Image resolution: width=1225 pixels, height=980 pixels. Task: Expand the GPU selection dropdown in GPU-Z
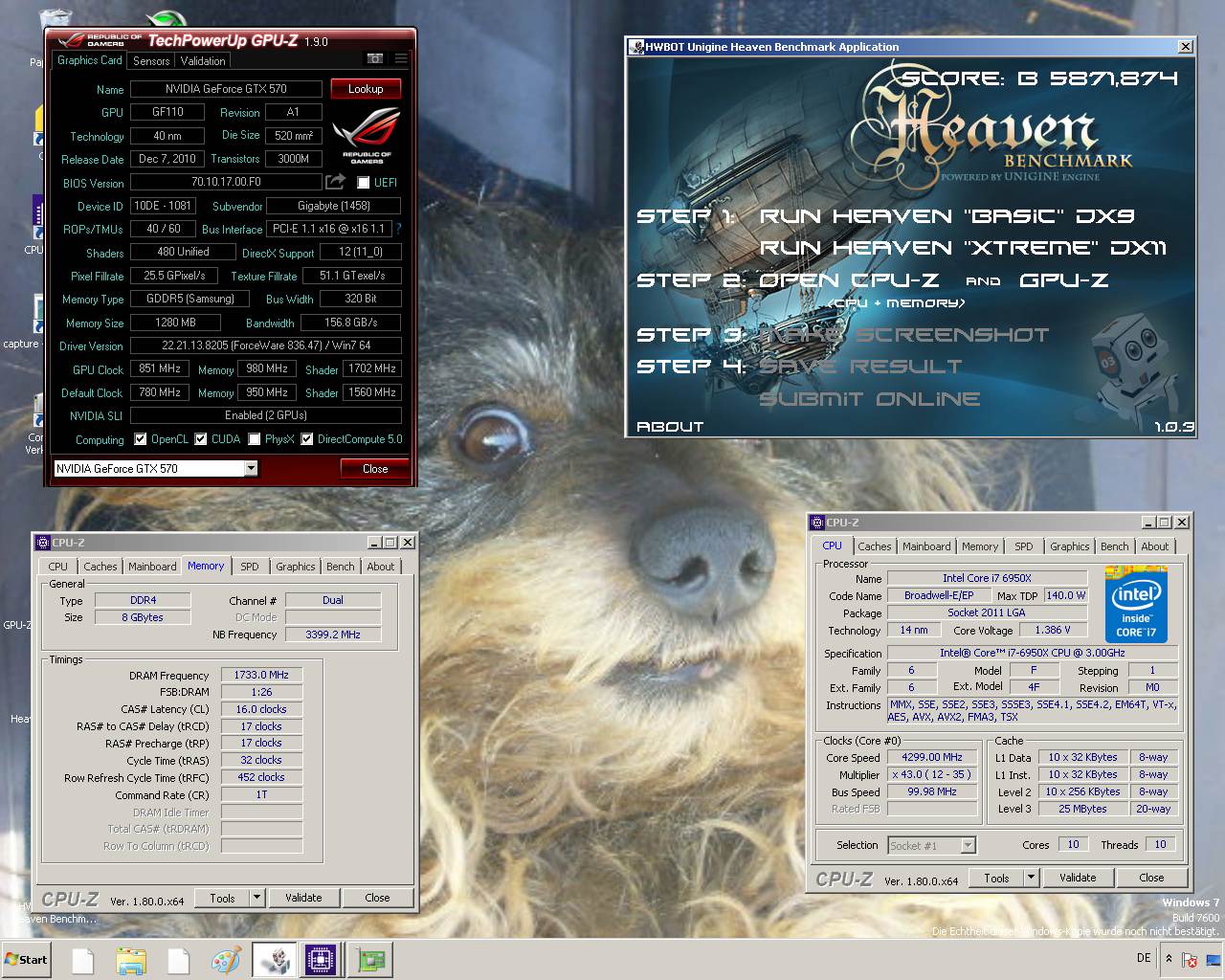click(251, 468)
